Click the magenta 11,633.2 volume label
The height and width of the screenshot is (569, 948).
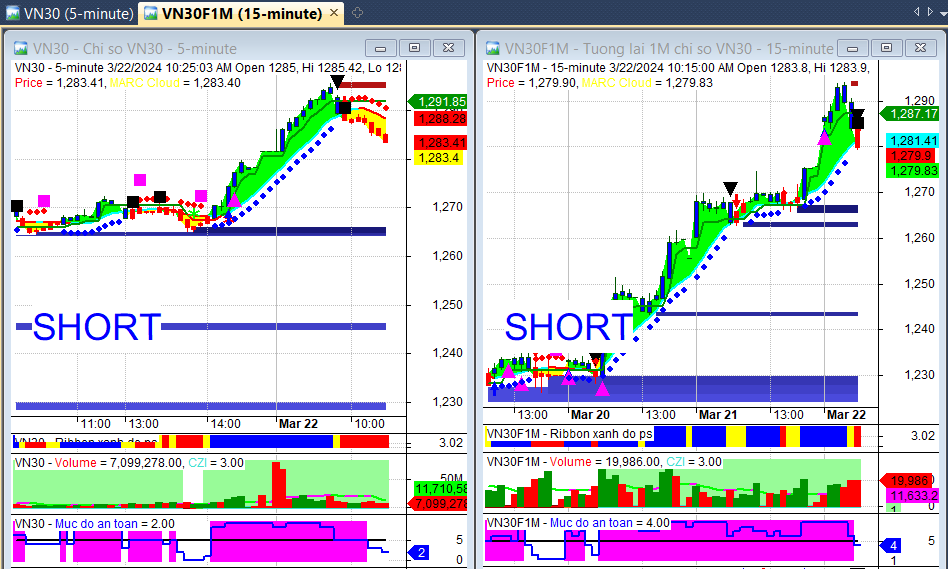click(x=912, y=496)
